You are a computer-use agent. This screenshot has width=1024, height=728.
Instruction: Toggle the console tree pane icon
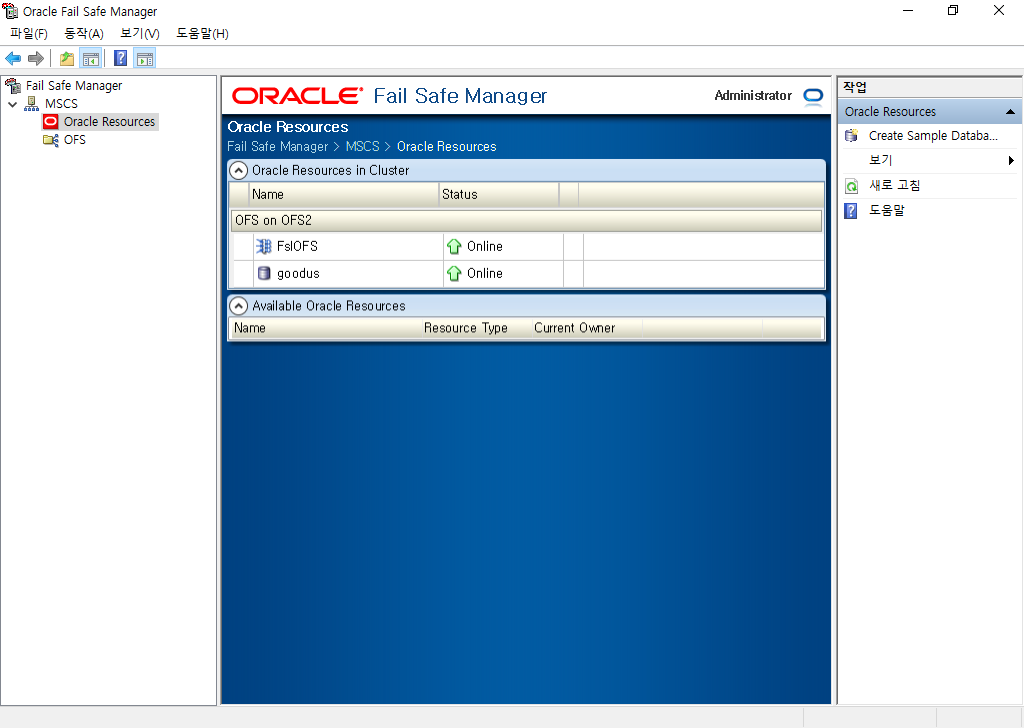pos(91,59)
